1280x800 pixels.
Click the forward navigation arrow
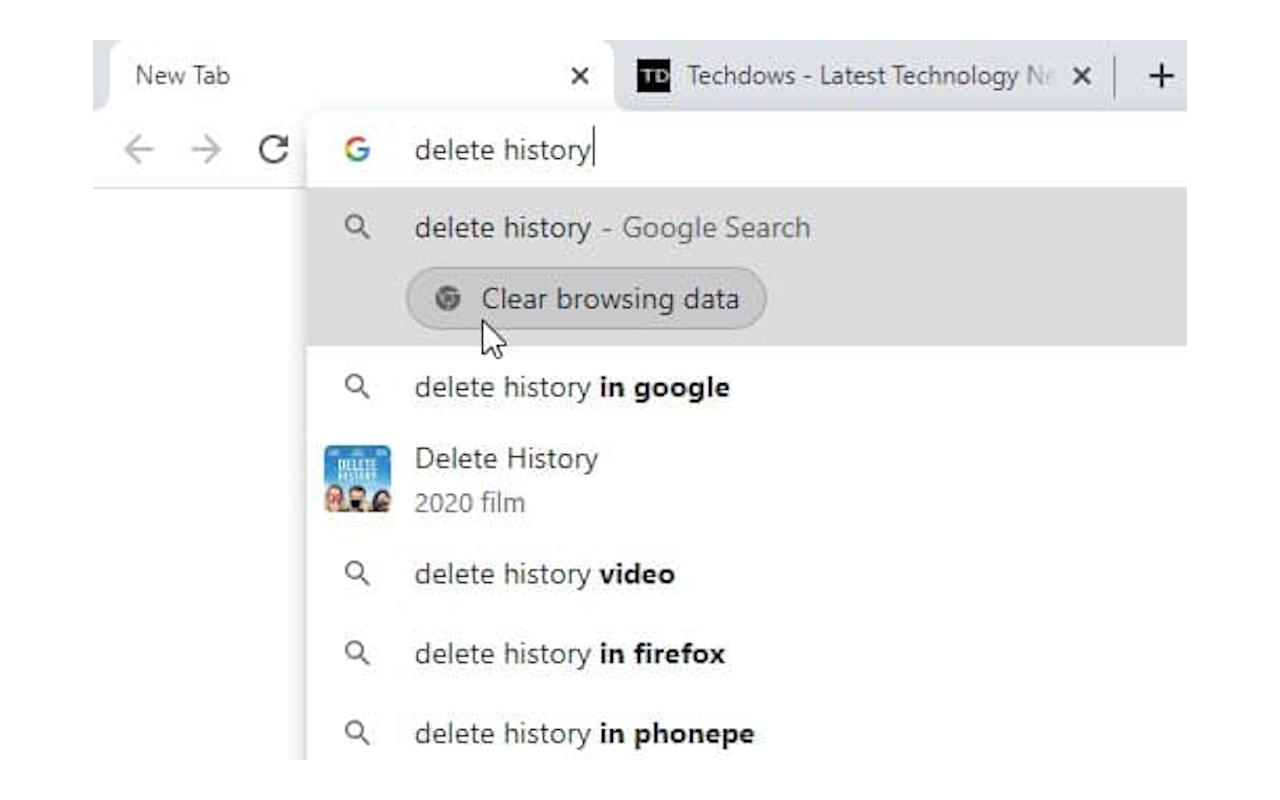click(x=206, y=150)
